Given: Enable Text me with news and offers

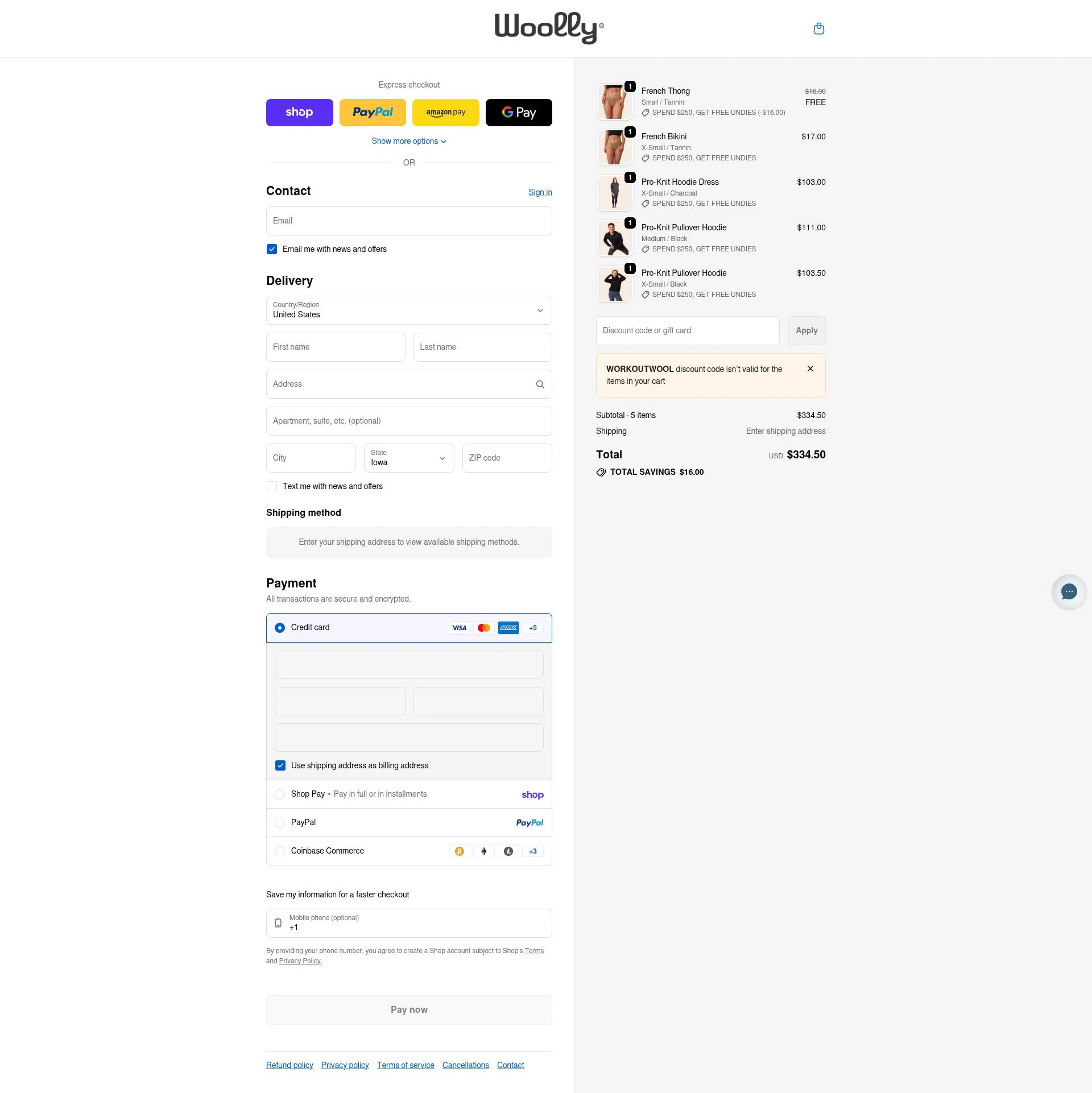Looking at the screenshot, I should pos(271,486).
